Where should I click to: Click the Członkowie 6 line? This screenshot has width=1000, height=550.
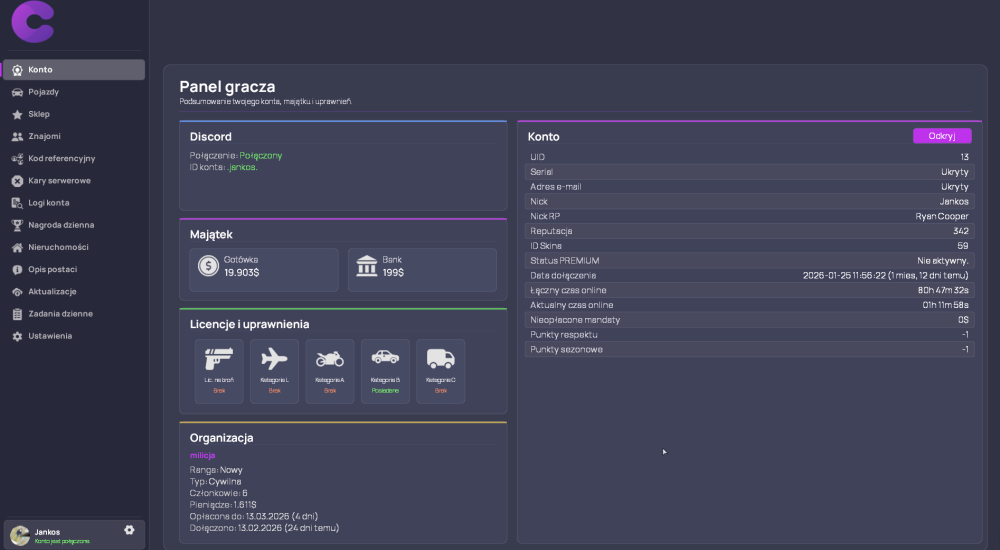pos(219,493)
